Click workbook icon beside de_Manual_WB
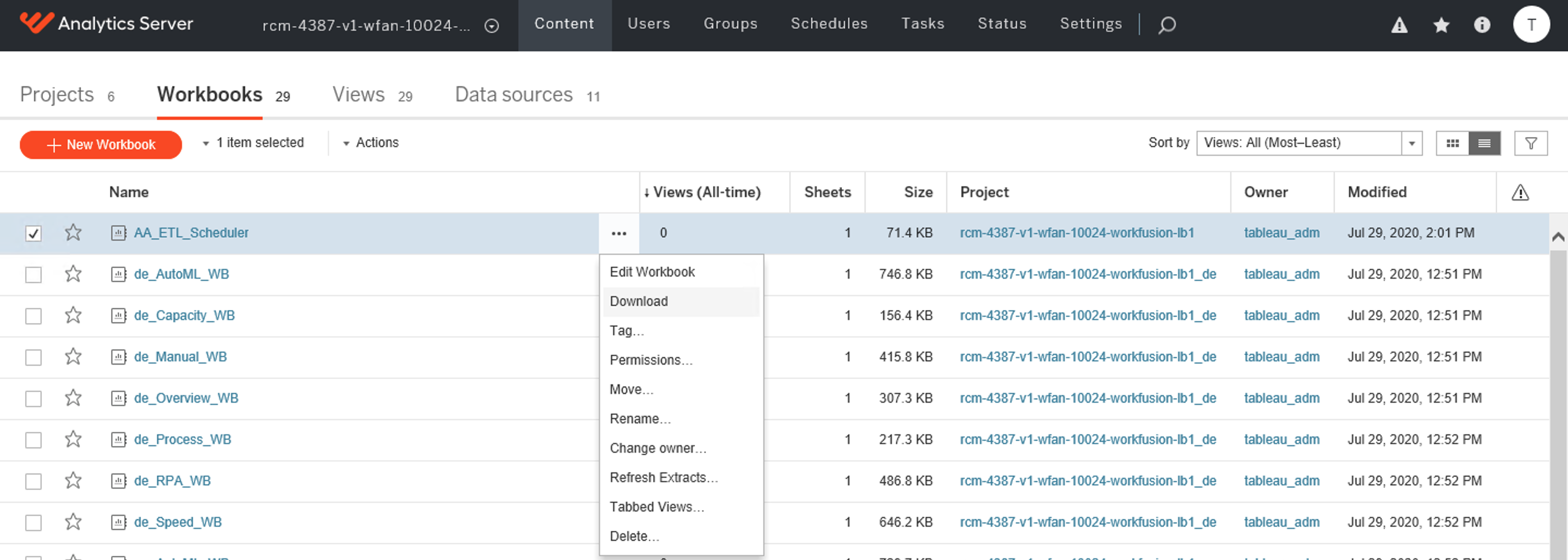The width and height of the screenshot is (1568, 560). click(119, 356)
